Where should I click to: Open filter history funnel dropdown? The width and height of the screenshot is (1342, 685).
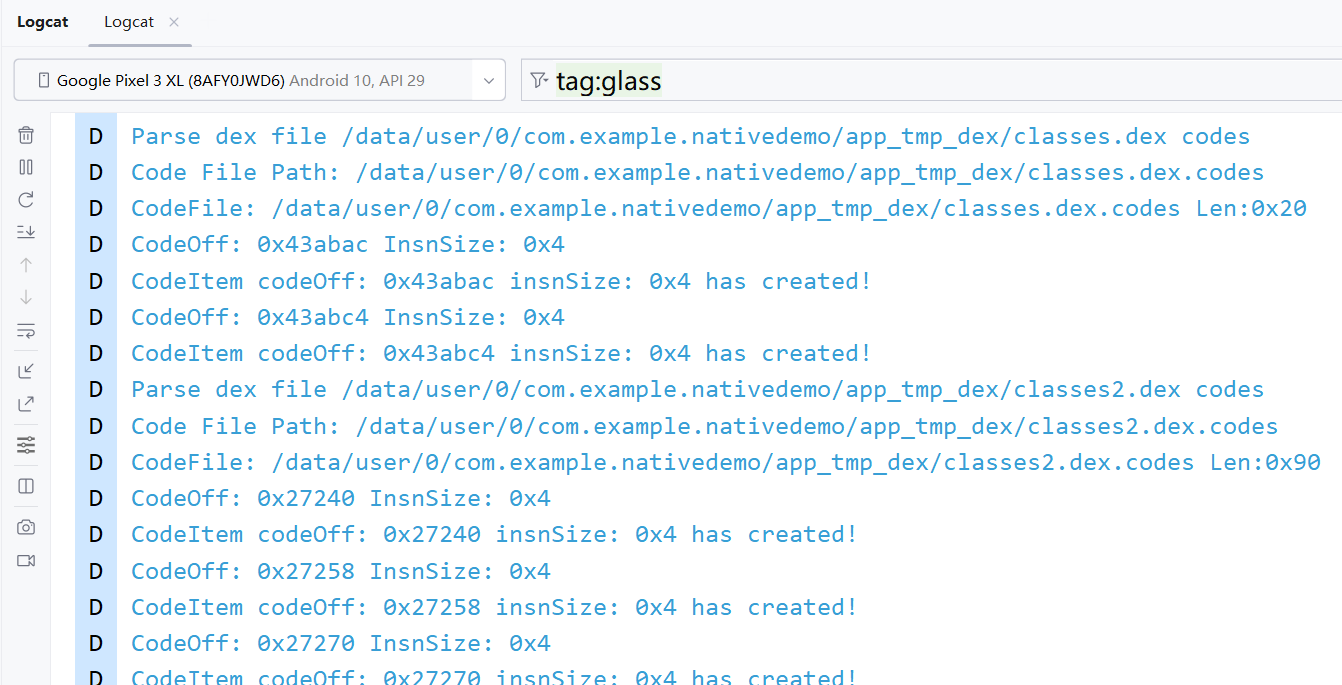(x=539, y=80)
